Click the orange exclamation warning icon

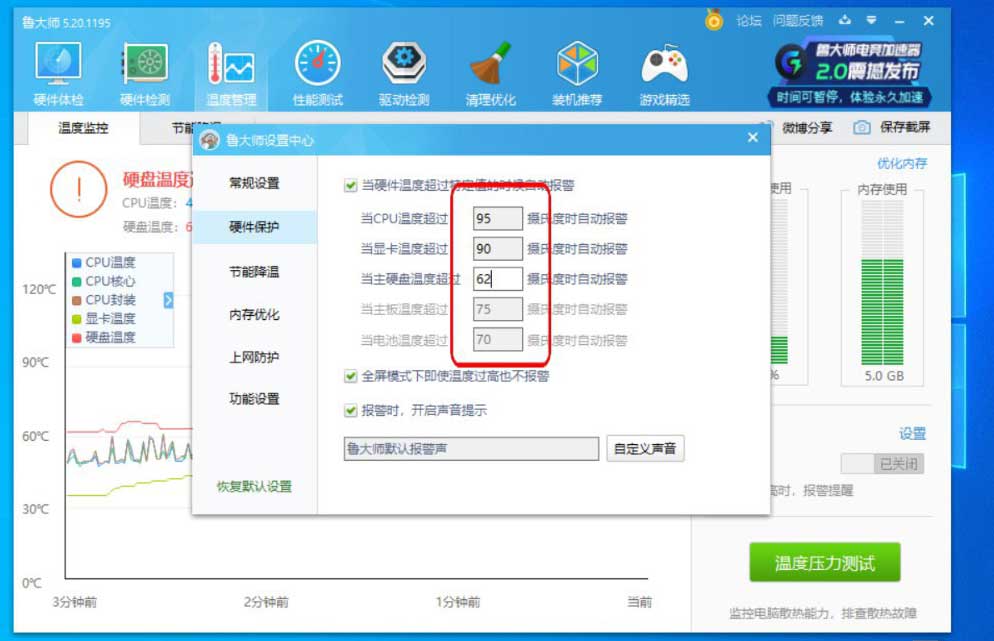pyautogui.click(x=79, y=189)
